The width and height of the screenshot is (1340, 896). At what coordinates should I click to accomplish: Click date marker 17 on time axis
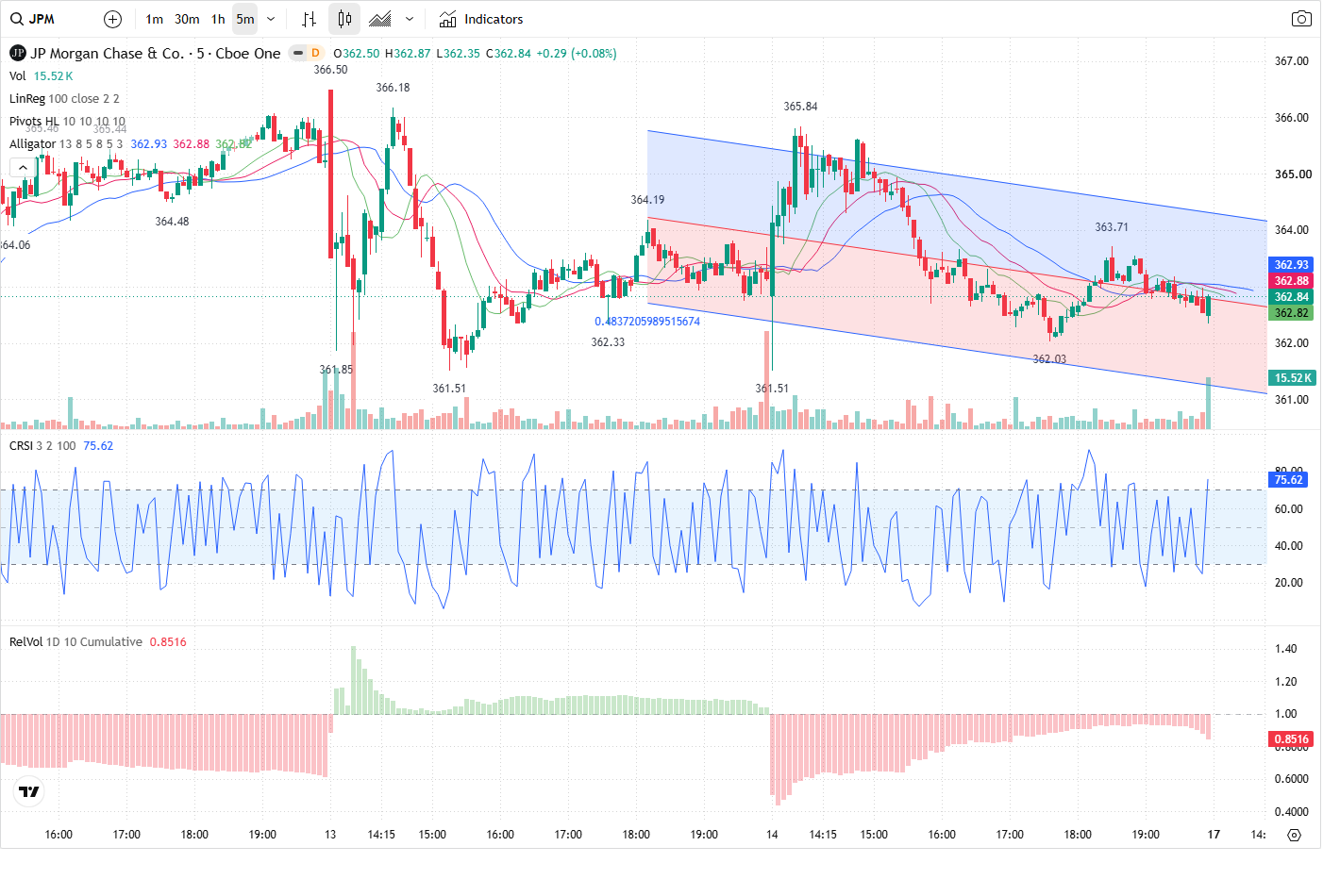1214,835
